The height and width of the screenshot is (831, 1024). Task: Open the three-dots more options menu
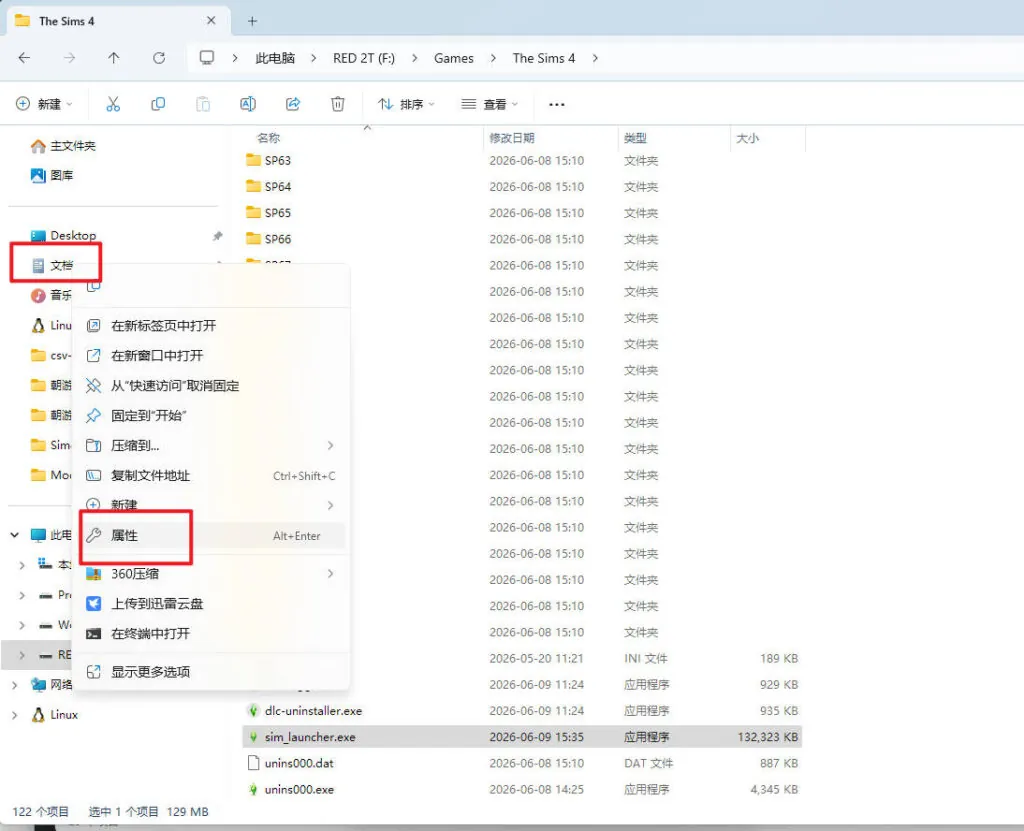click(x=556, y=105)
